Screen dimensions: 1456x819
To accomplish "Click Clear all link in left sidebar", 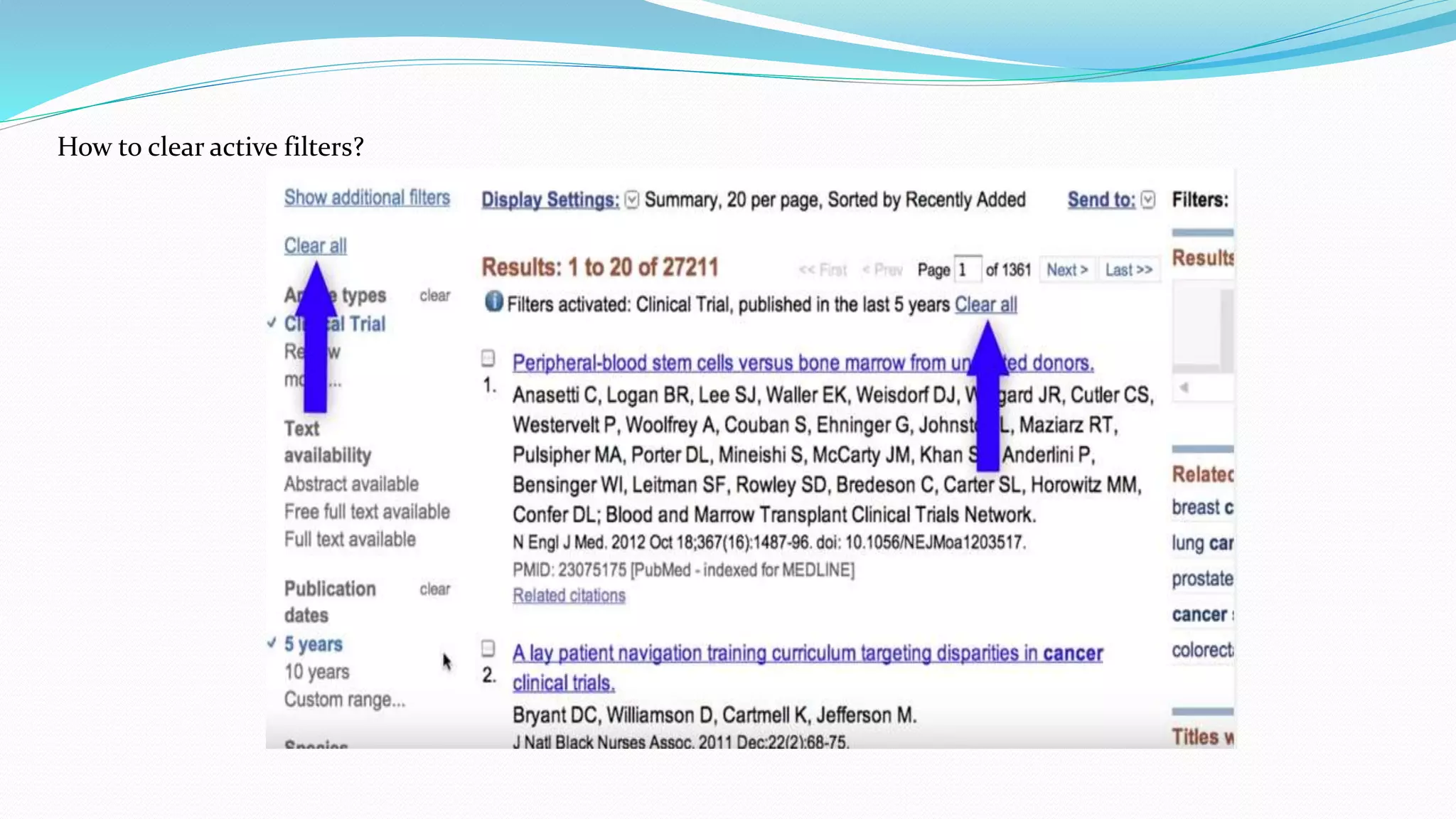I will 315,245.
